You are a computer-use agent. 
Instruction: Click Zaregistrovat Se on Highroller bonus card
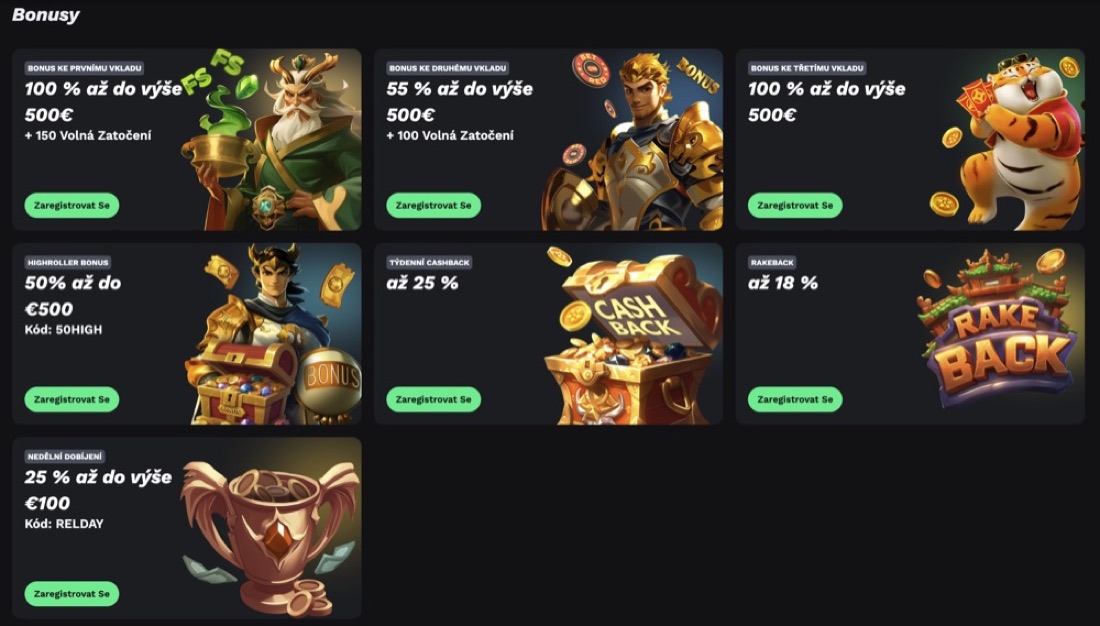[x=72, y=399]
